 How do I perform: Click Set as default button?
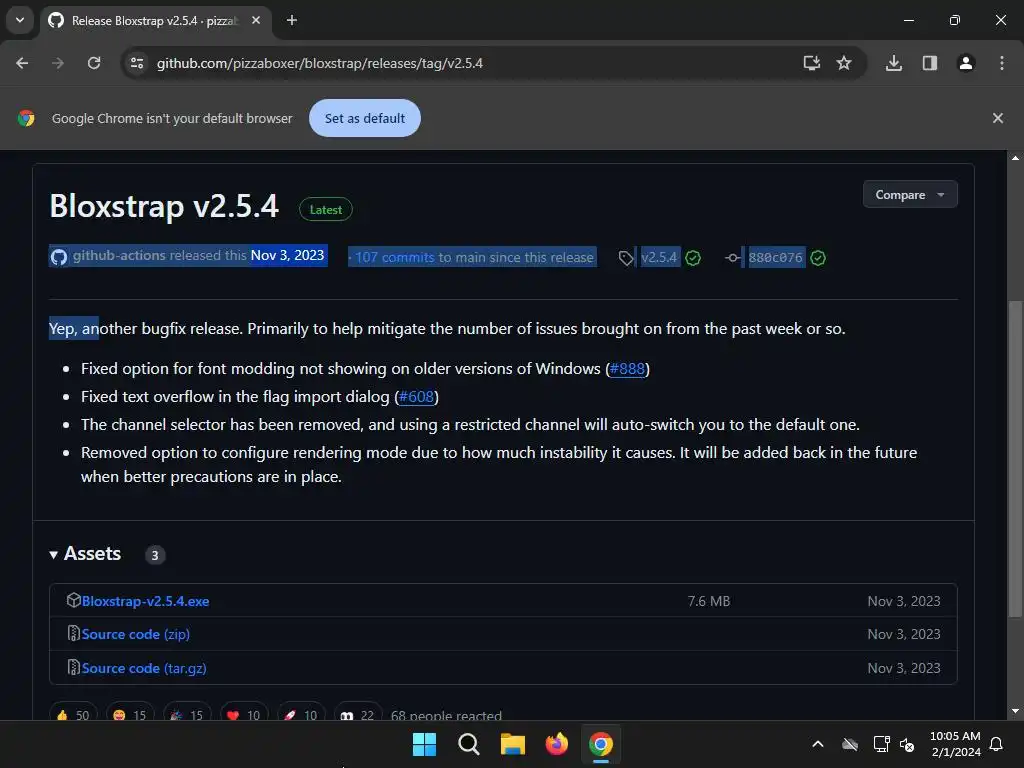pos(365,118)
